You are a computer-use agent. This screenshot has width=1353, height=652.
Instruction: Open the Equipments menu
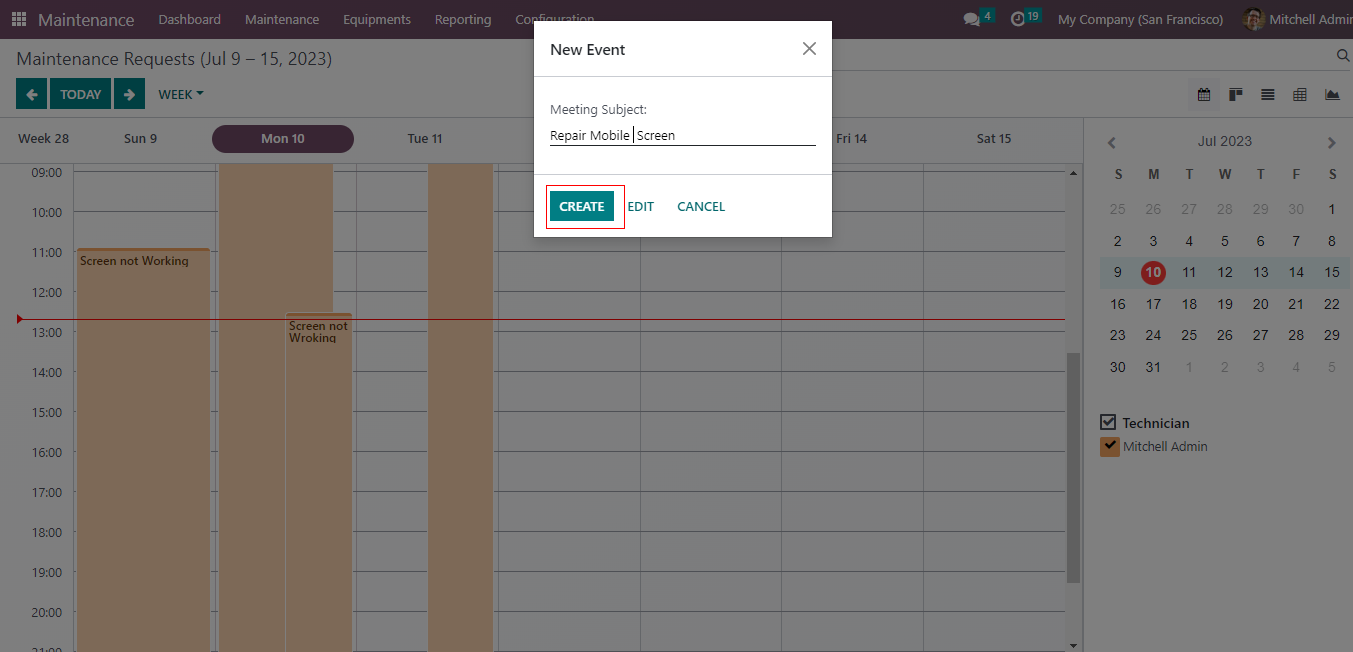pyautogui.click(x=377, y=19)
